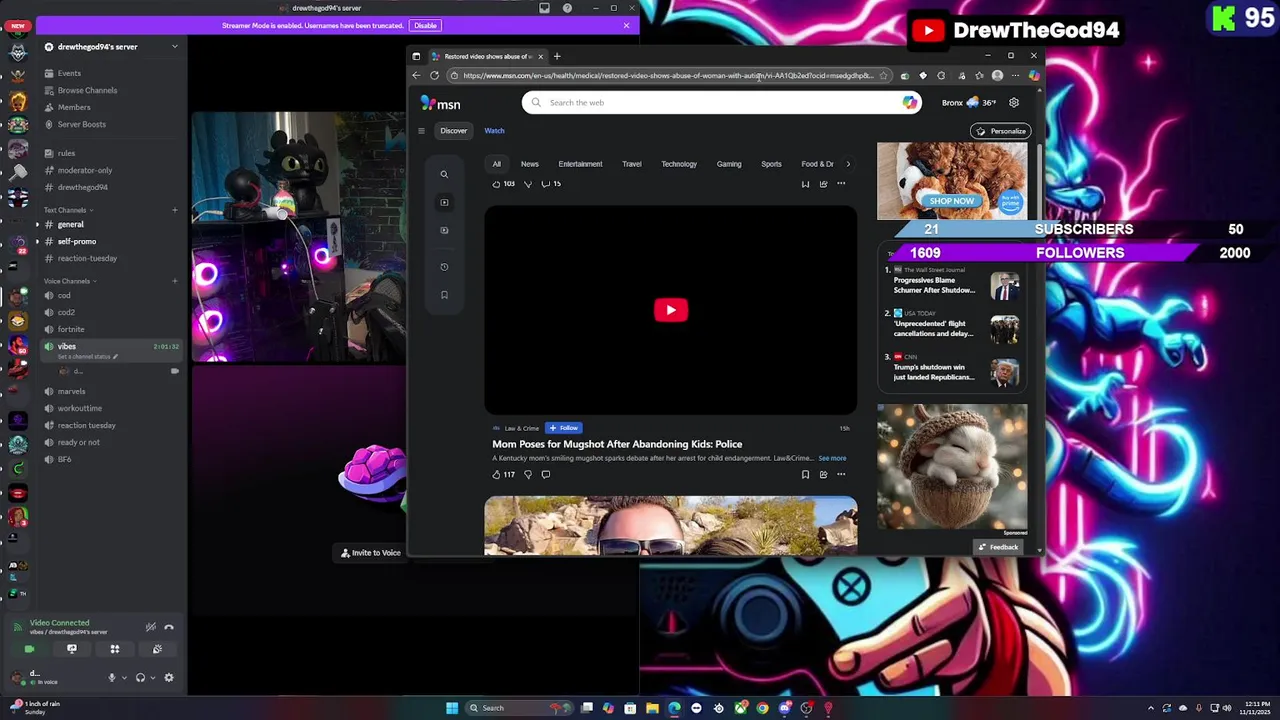The height and width of the screenshot is (720, 1280).
Task: Click Invite to Voice button
Action: coord(371,553)
